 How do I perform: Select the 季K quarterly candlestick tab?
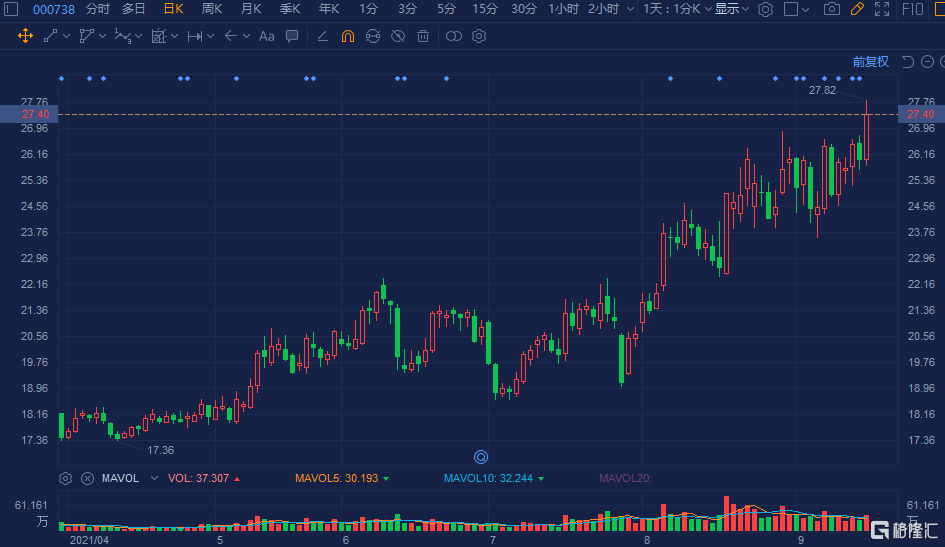click(290, 9)
